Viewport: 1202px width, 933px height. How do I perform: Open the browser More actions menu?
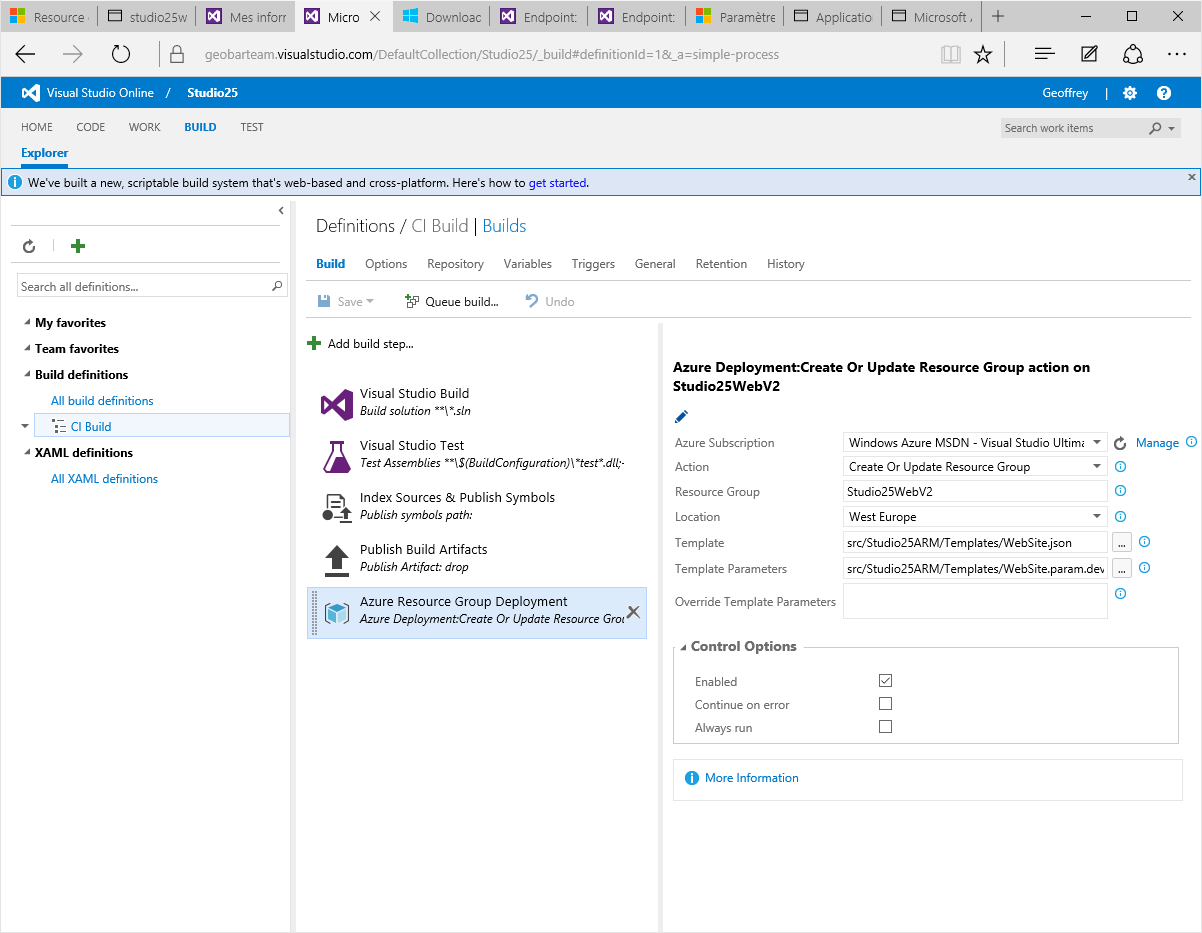pos(1177,54)
